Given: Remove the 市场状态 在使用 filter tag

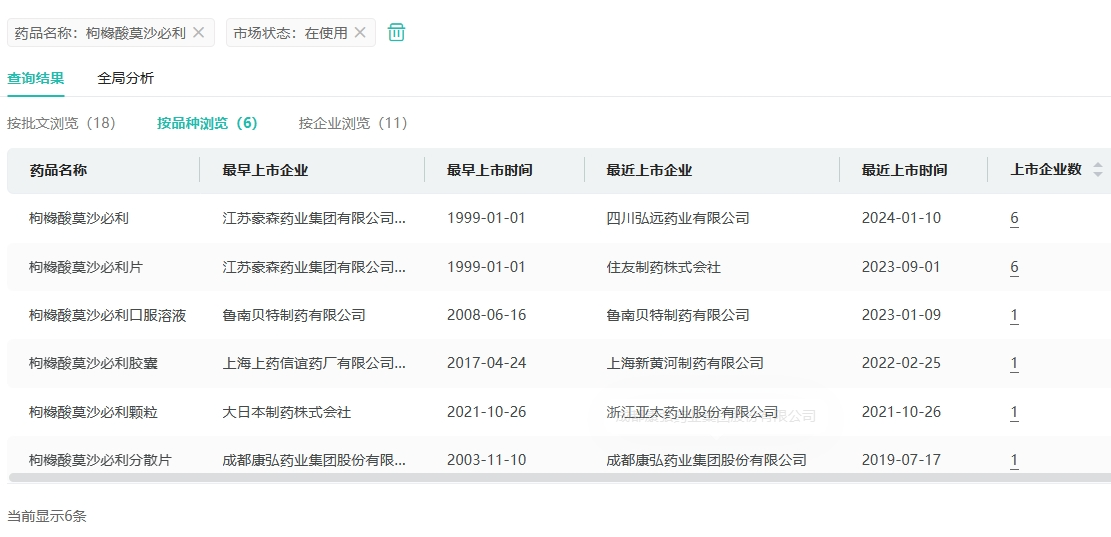Looking at the screenshot, I should [360, 33].
